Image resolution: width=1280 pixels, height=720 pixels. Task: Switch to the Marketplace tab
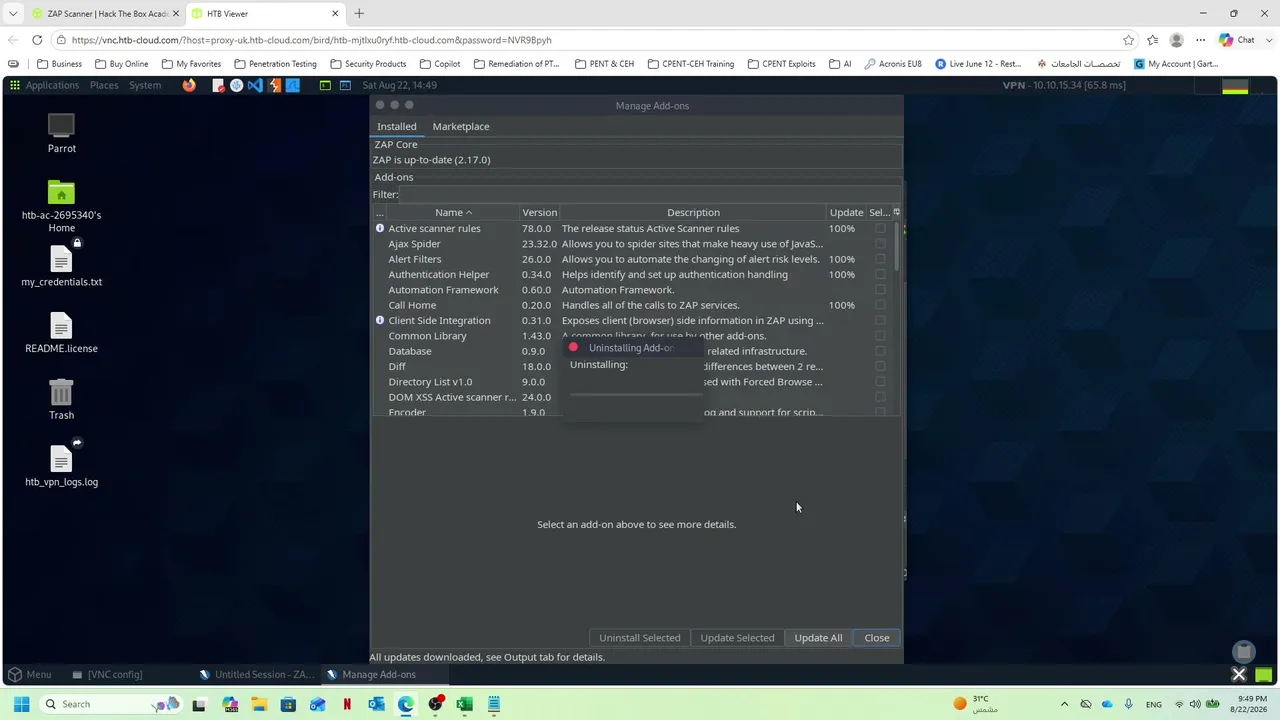coord(461,127)
